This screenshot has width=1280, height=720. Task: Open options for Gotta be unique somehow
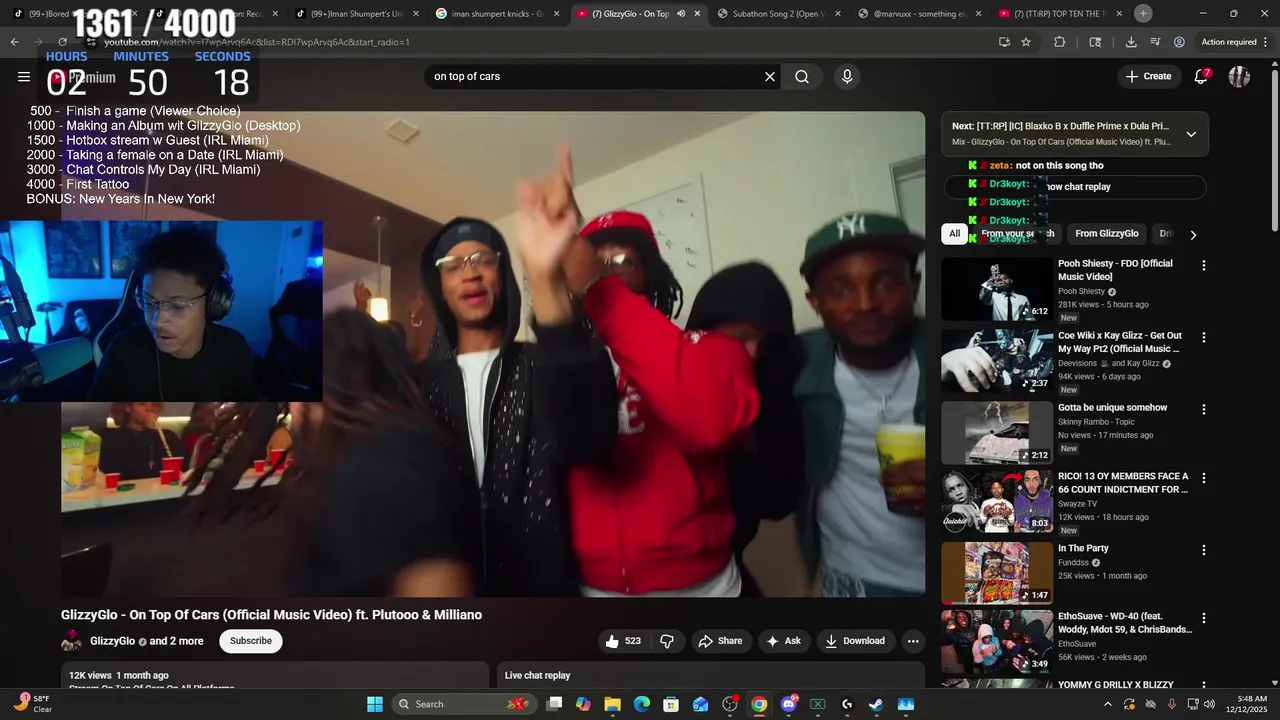click(1204, 409)
